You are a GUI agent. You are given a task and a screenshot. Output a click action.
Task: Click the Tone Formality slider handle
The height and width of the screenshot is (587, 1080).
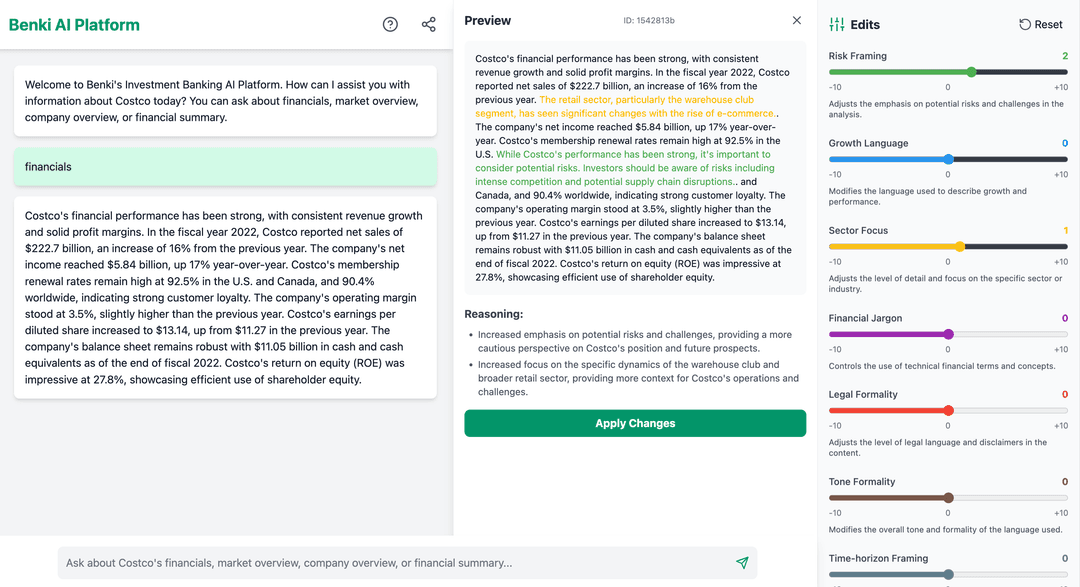point(948,497)
